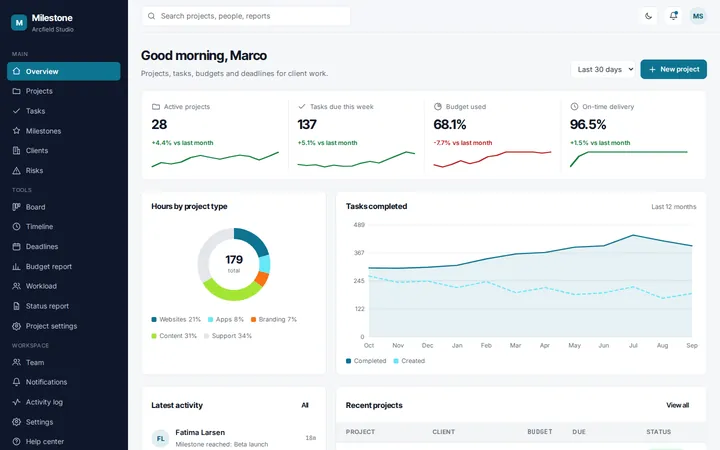Sort by the PROJECT column header
This screenshot has width=720, height=450.
pos(360,432)
